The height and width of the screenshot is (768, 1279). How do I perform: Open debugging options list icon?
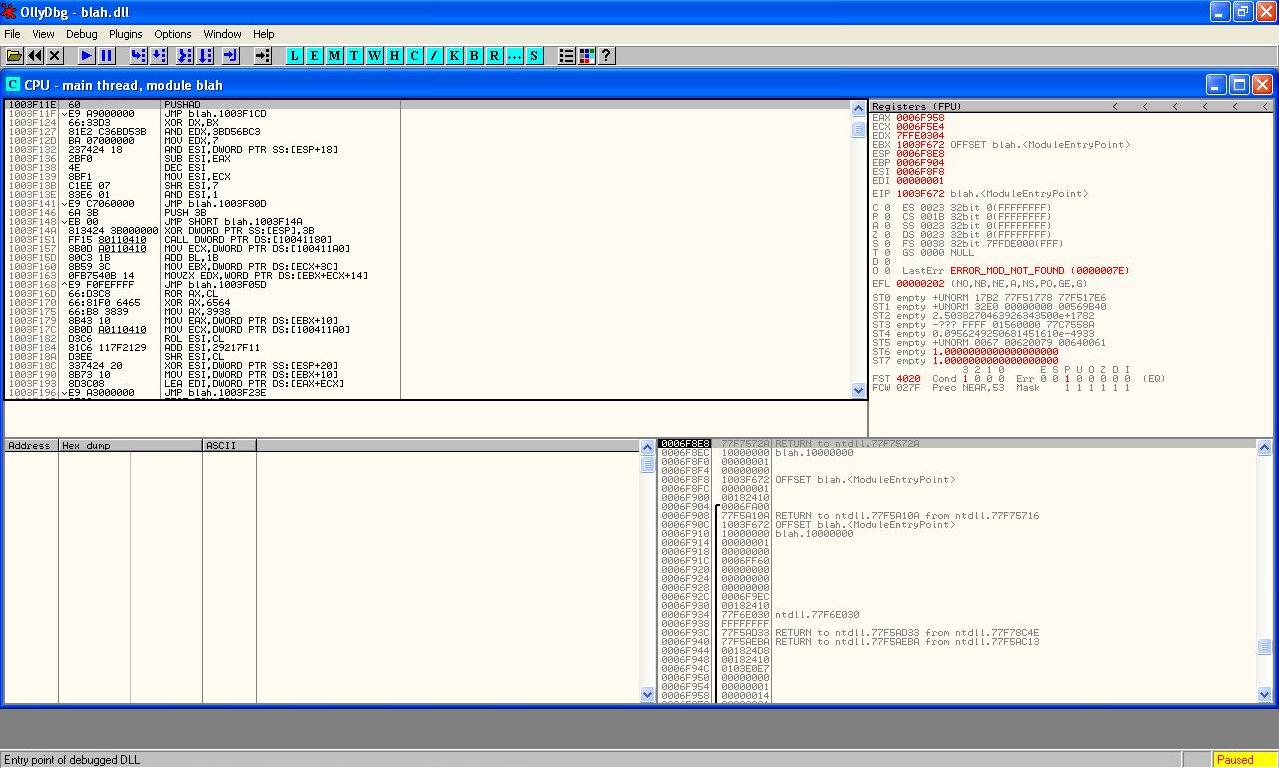pos(567,56)
